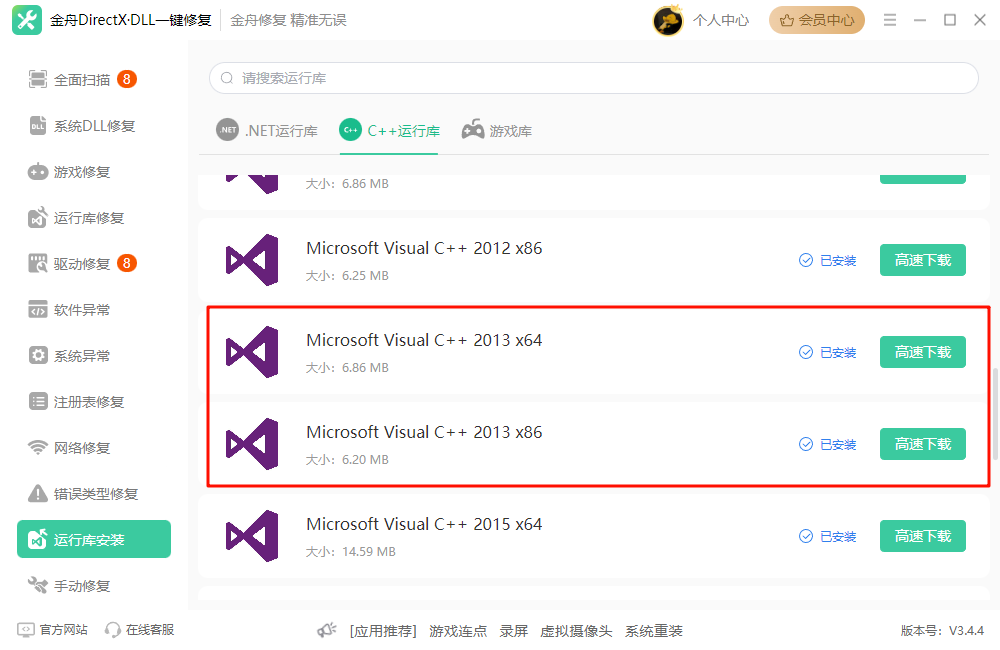Viewport: 1000px width, 650px height.
Task: Download Visual C++ 2013 x64 via 高速下载
Action: pyautogui.click(x=922, y=352)
